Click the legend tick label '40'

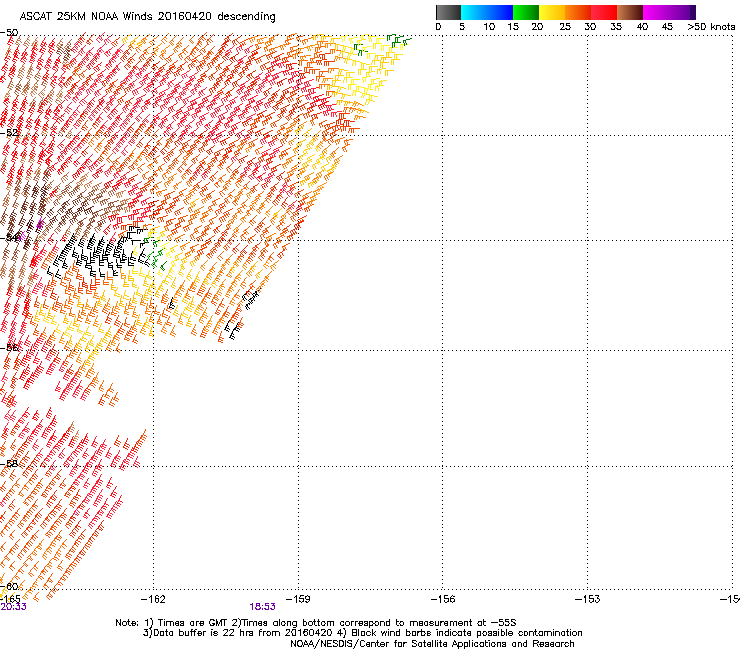pyautogui.click(x=642, y=27)
